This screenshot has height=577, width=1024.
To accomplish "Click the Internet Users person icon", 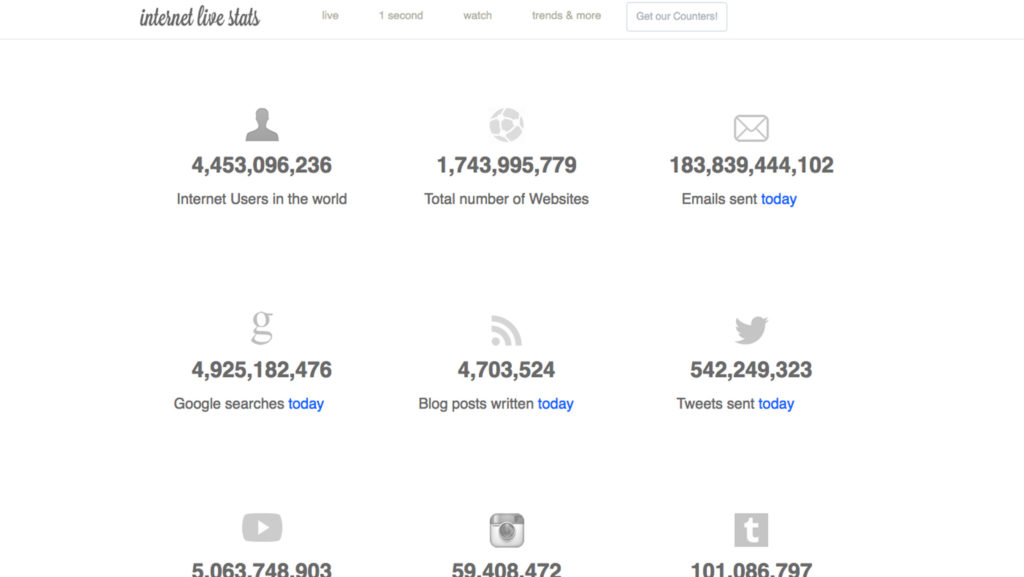I will (262, 125).
